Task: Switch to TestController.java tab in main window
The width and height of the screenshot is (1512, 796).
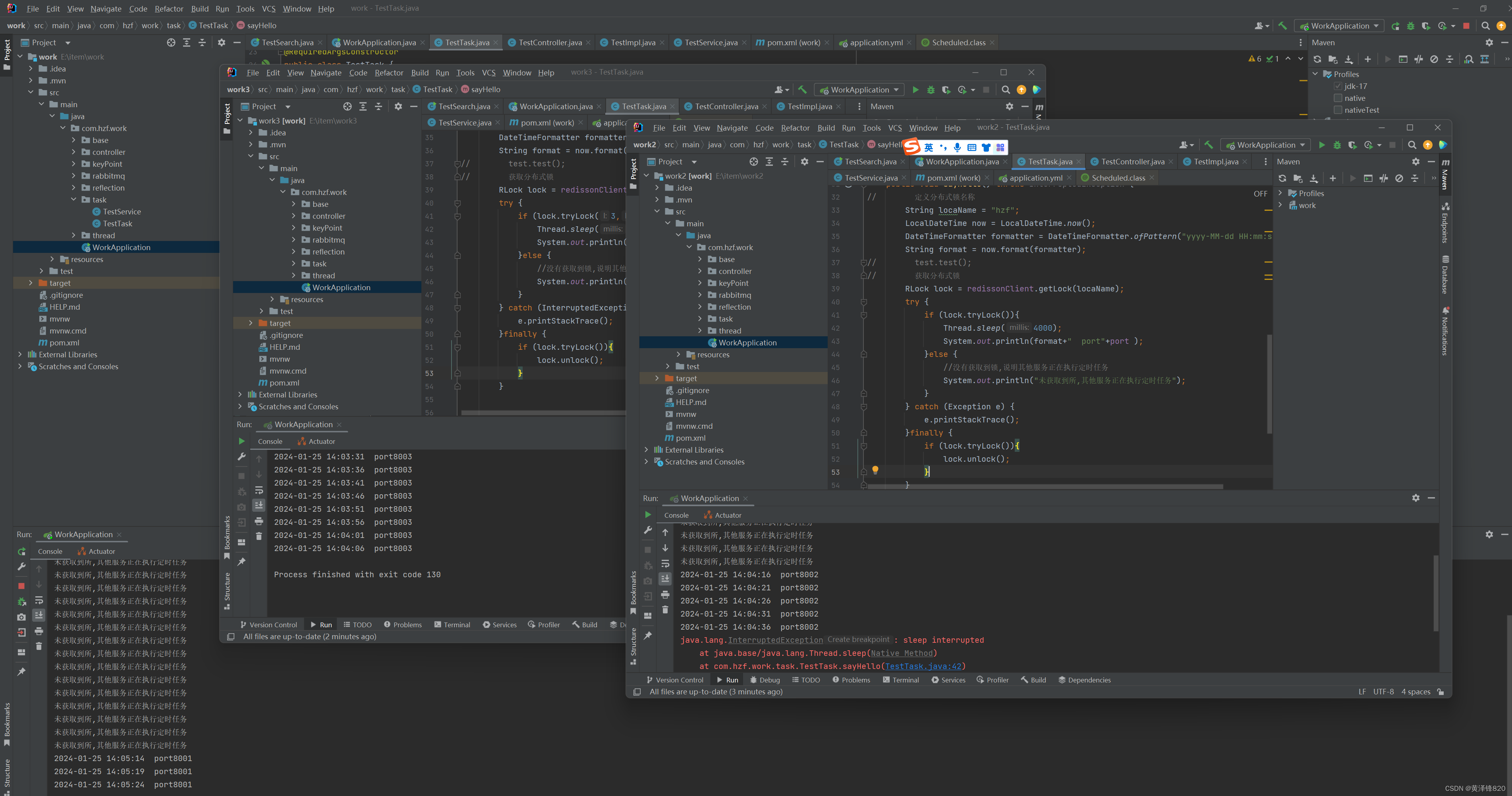Action: [549, 42]
